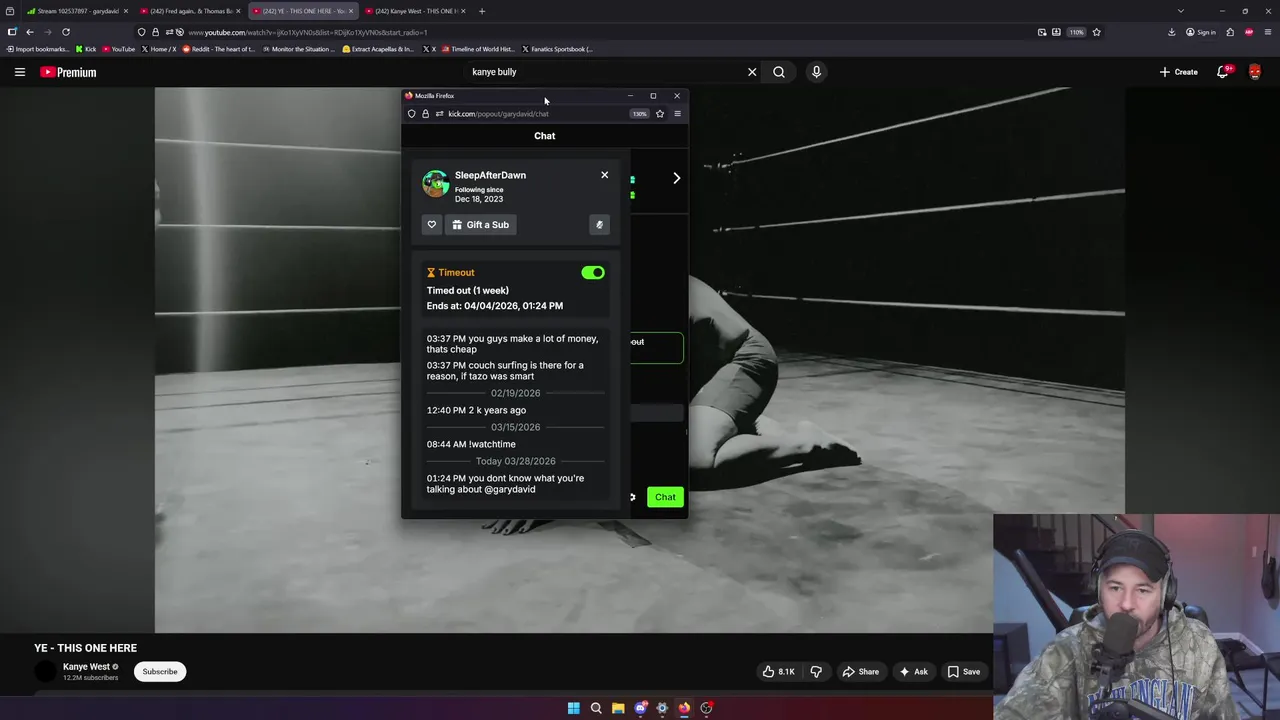Click Import bookmarks in bookmarks bar
The height and width of the screenshot is (720, 1280).
tap(38, 49)
